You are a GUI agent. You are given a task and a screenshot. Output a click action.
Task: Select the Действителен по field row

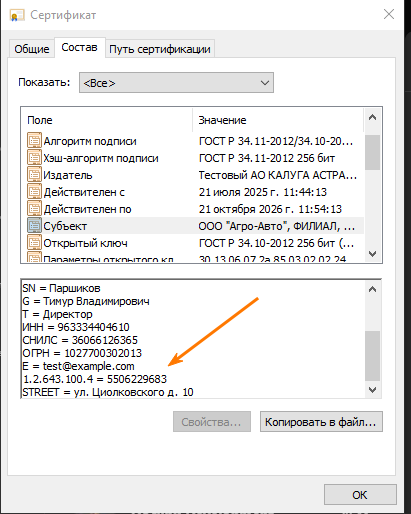pos(192,209)
